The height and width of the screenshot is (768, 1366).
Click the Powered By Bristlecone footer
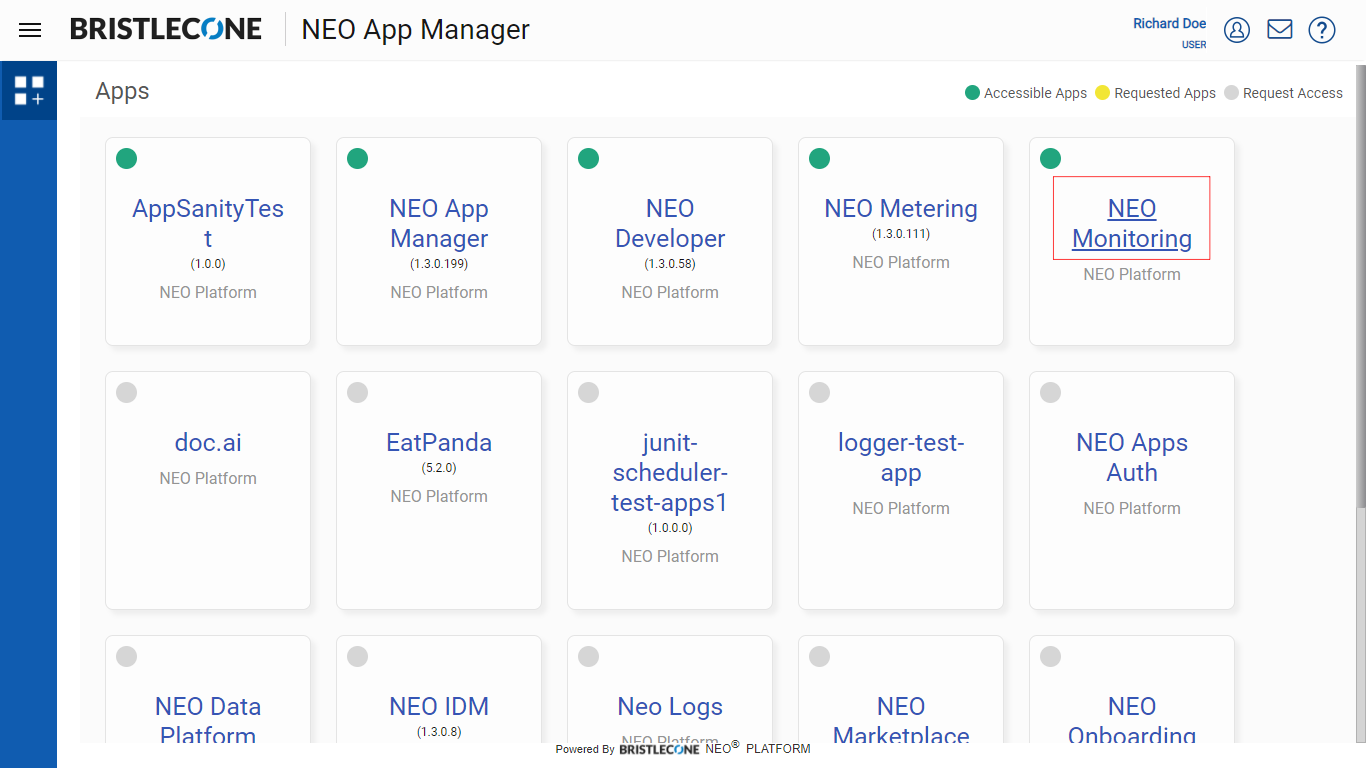pos(683,748)
